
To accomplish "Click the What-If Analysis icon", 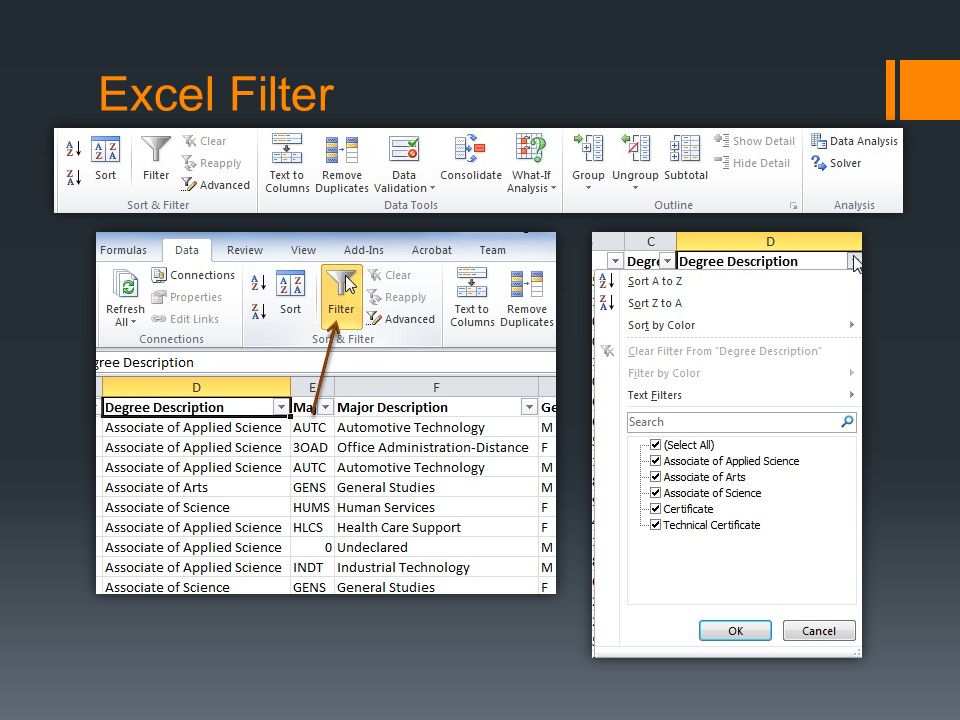I will pyautogui.click(x=530, y=149).
